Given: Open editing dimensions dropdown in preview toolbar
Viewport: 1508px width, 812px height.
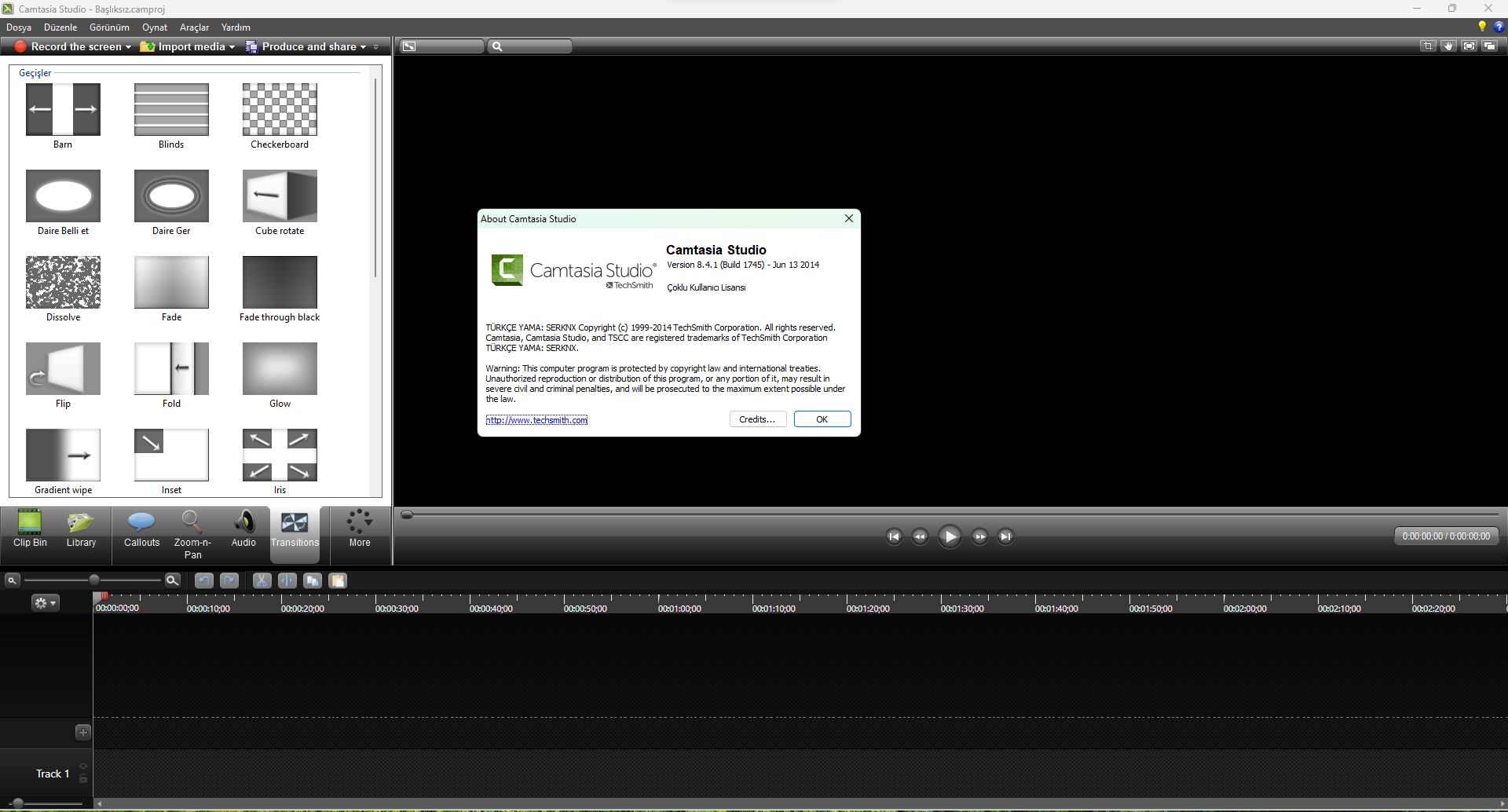Looking at the screenshot, I should [441, 46].
